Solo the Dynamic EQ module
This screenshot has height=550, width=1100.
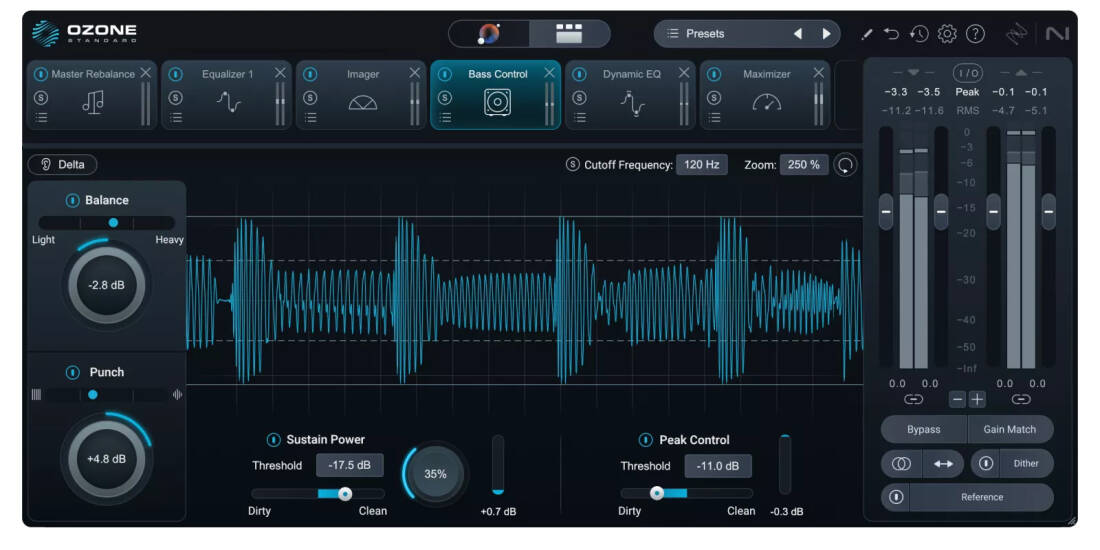579,98
